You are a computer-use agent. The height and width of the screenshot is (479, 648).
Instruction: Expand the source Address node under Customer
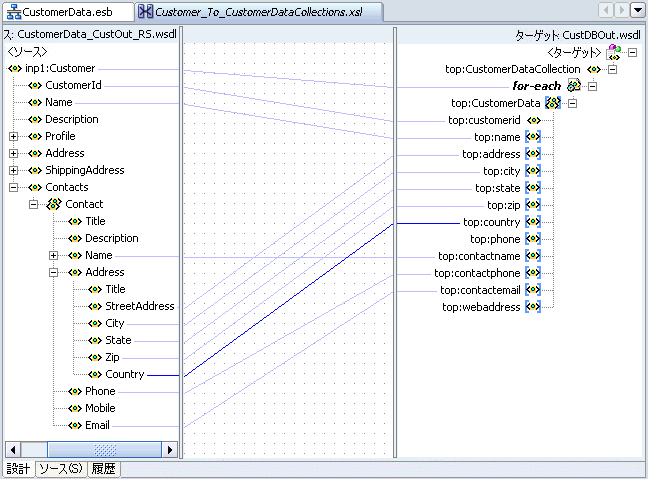(14, 153)
